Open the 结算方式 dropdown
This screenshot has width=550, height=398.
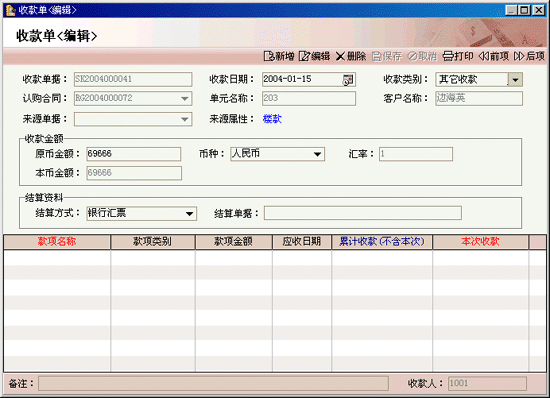coord(189,214)
